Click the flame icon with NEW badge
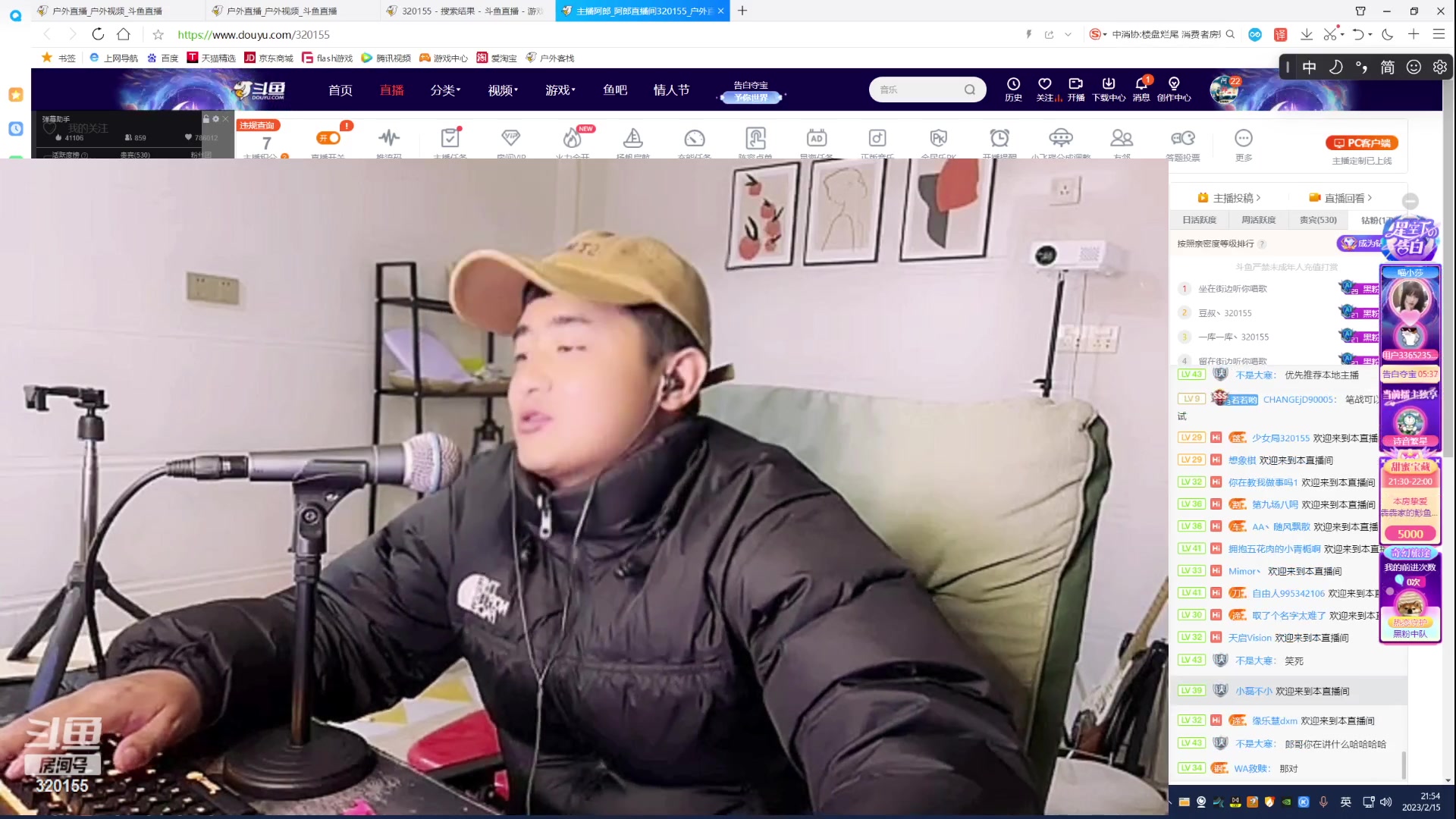The image size is (1456, 819). pos(573,137)
